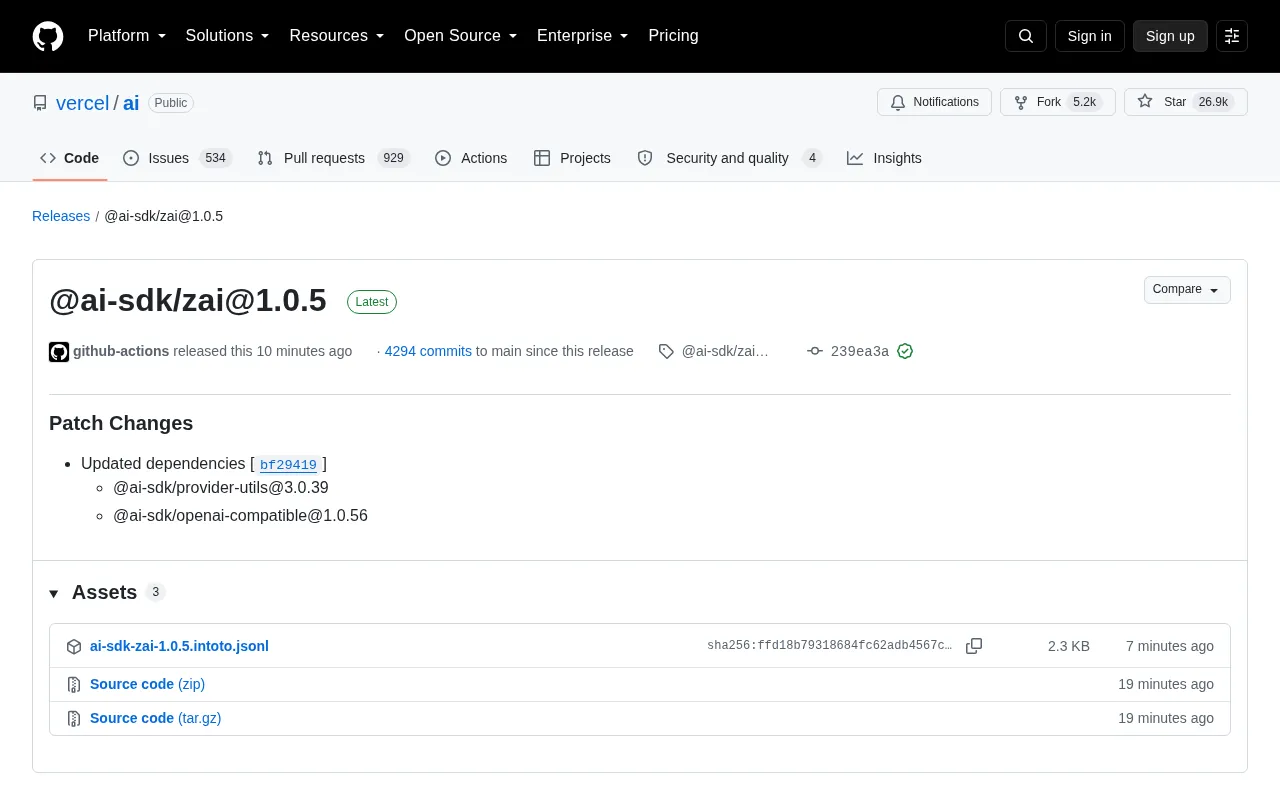Expand the Open Source menu

[x=460, y=36]
